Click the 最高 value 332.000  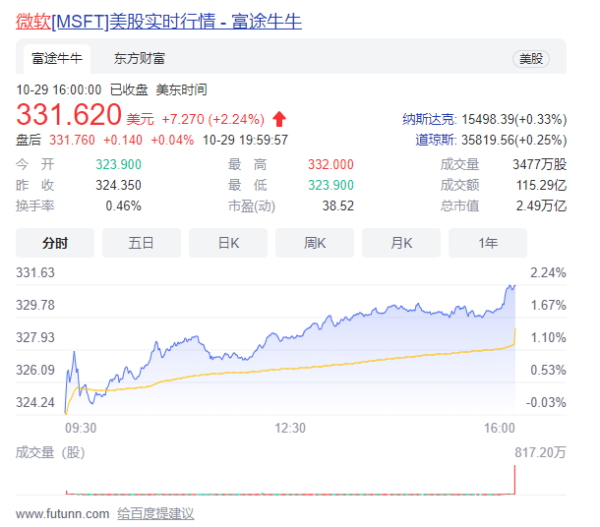pos(331,165)
